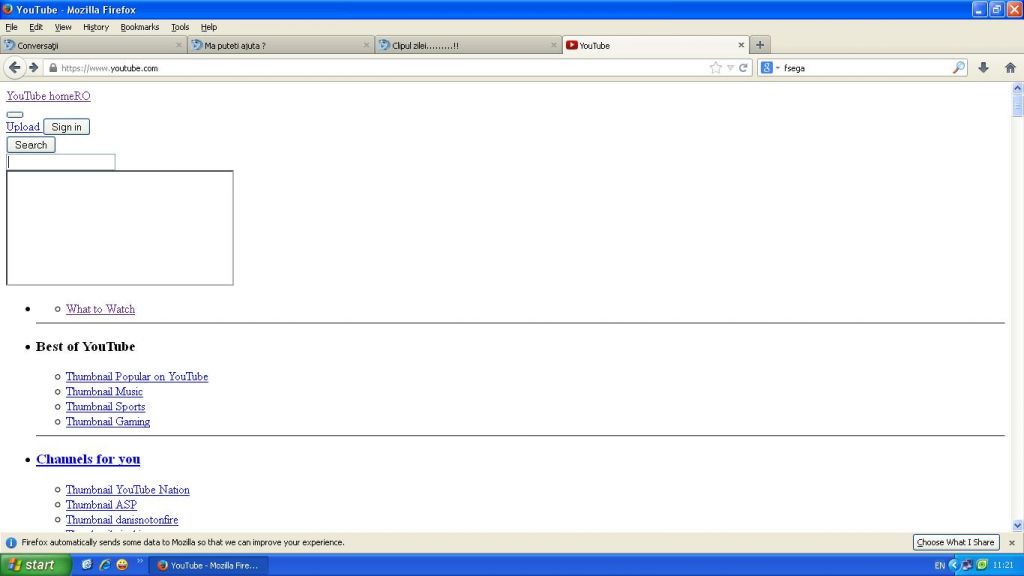Open the 'Thumbnail Music' link

pos(104,392)
